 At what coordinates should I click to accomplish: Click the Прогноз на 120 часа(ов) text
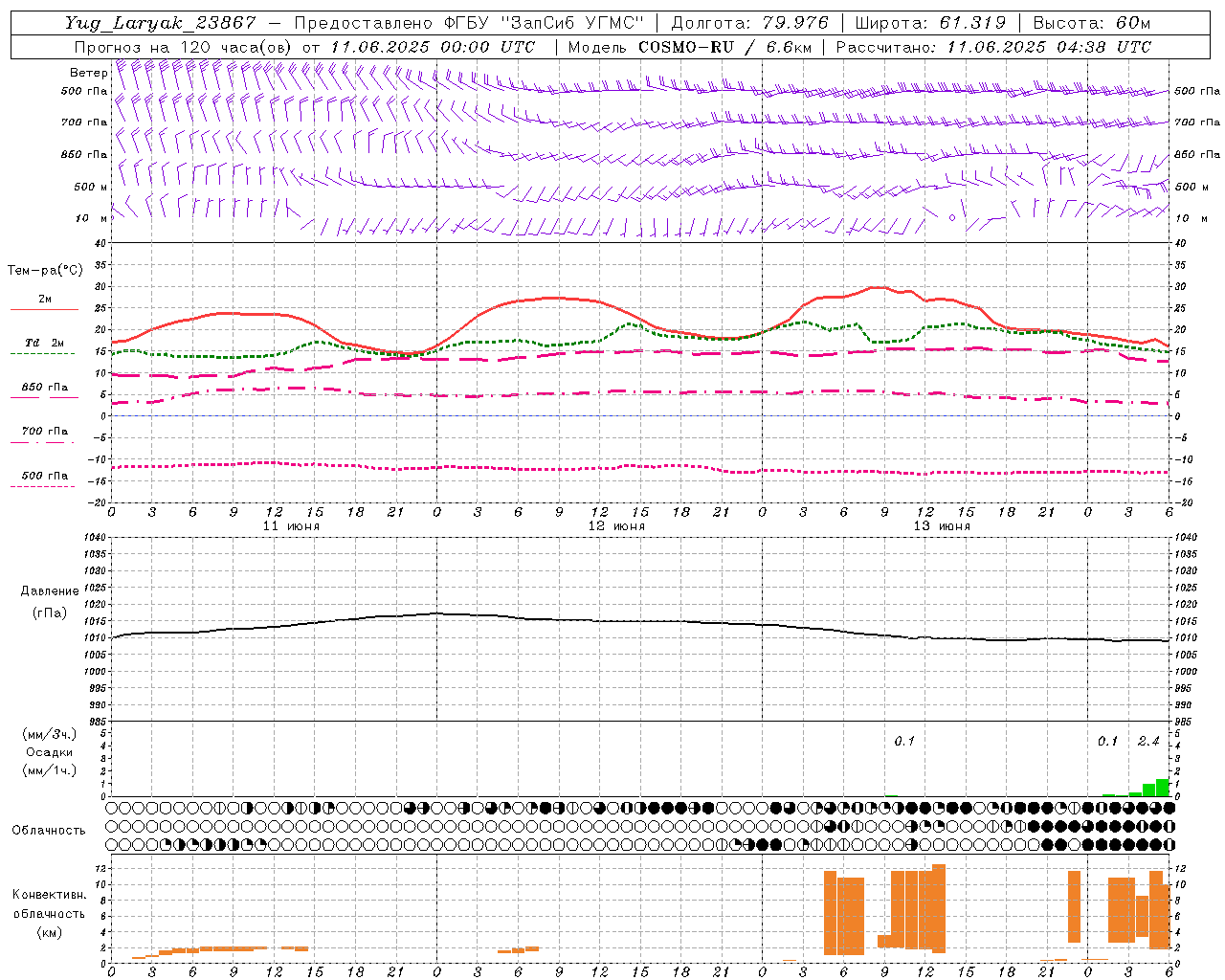click(185, 47)
